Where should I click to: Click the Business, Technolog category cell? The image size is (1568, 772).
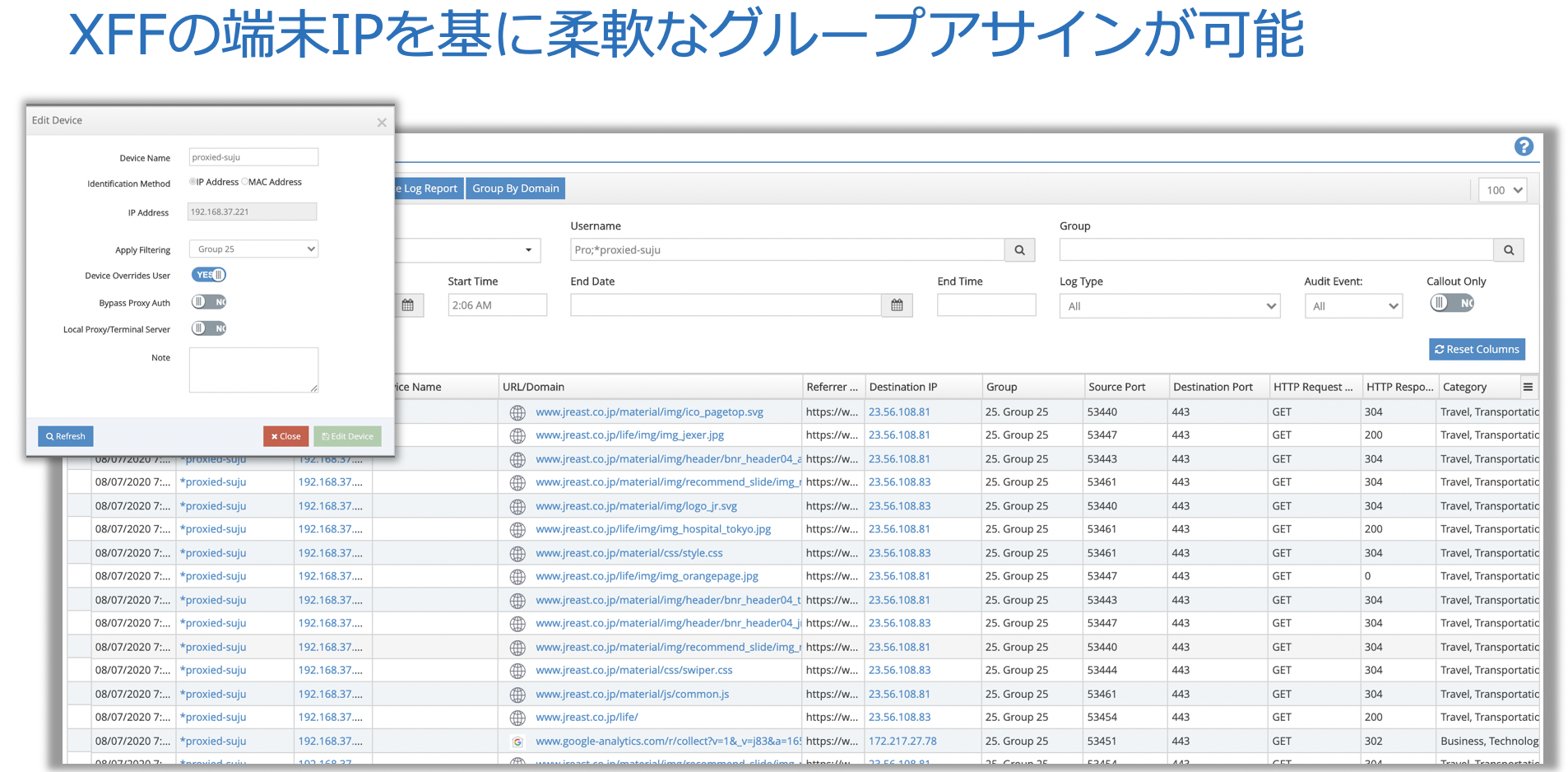1489,742
